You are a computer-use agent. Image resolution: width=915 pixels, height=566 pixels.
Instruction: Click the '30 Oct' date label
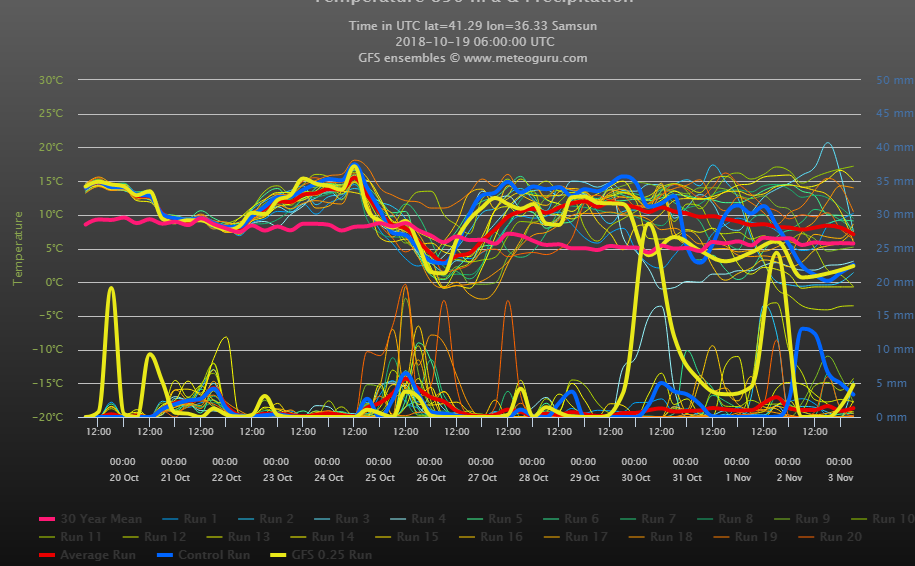point(635,477)
